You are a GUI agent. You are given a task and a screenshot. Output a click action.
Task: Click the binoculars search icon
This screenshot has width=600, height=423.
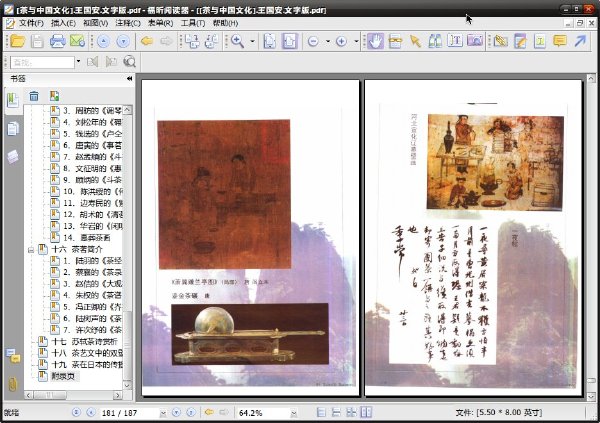[435, 41]
